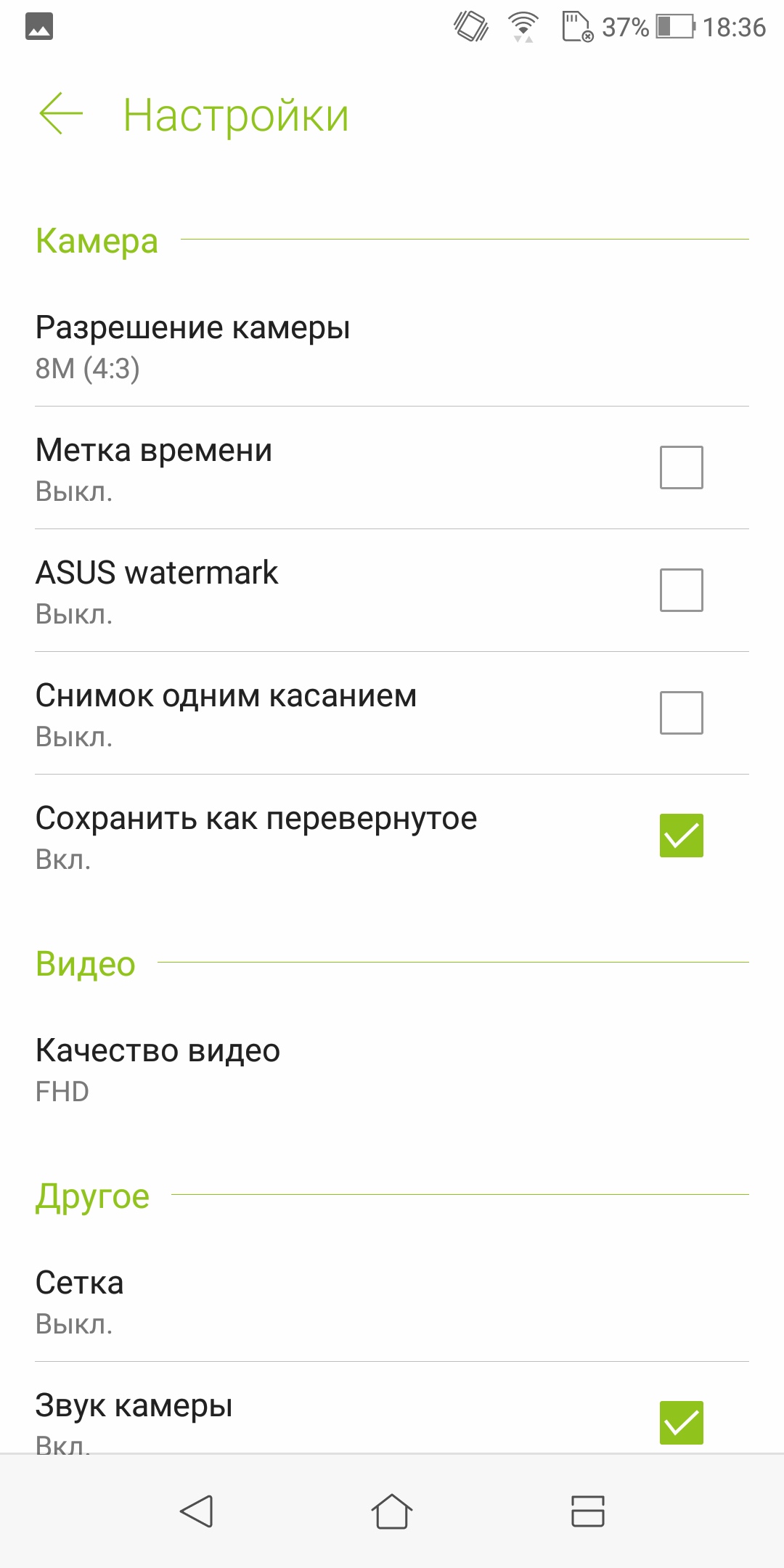Tap the Wi-Fi status icon
784x1568 pixels.
523,28
